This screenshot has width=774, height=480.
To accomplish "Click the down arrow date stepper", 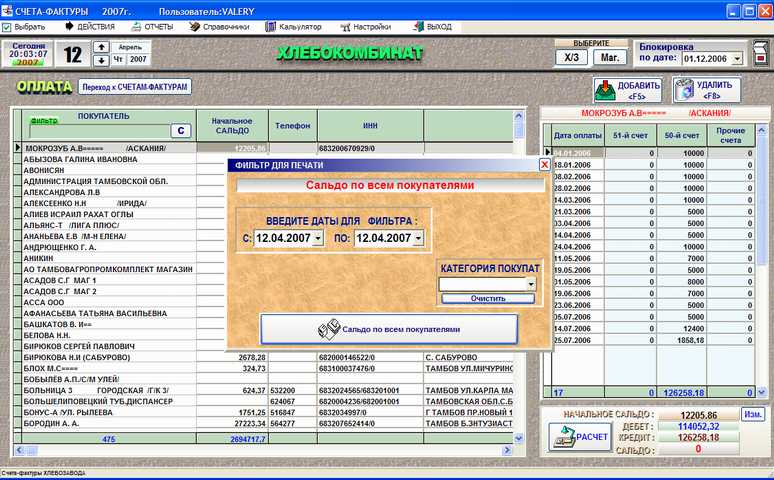I will [101, 61].
